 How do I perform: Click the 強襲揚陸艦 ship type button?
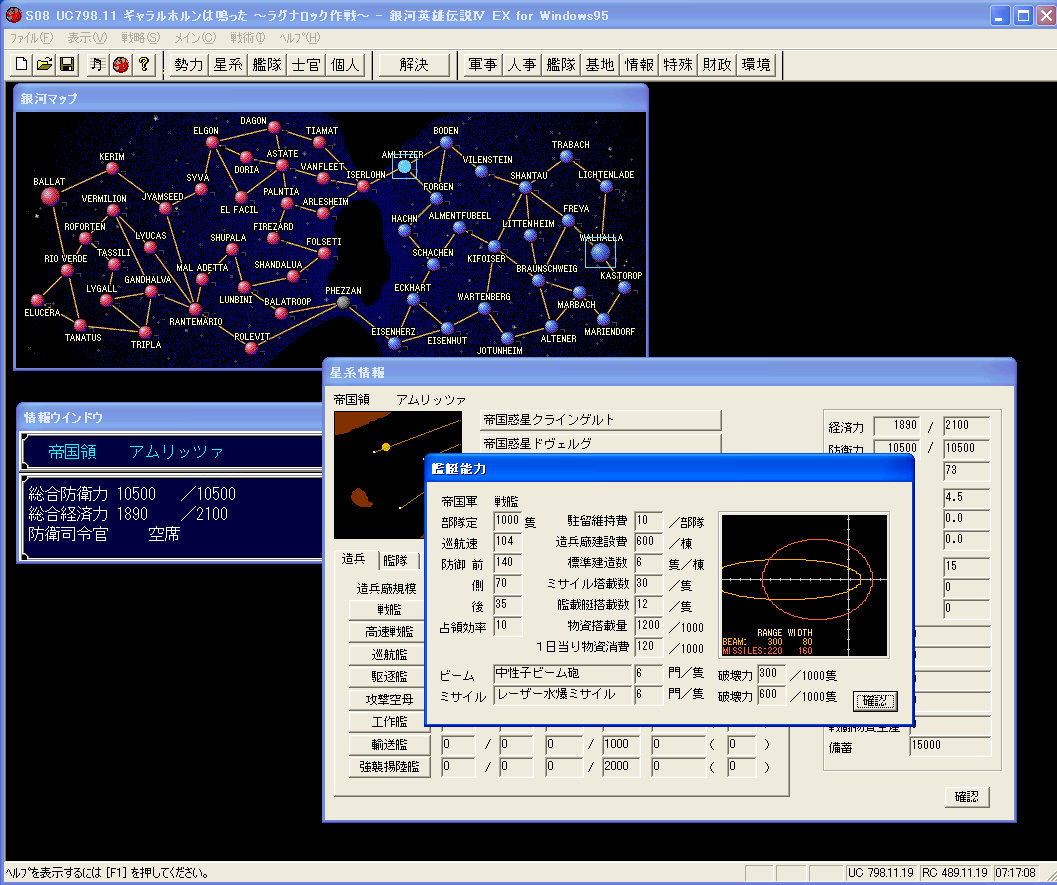[389, 767]
